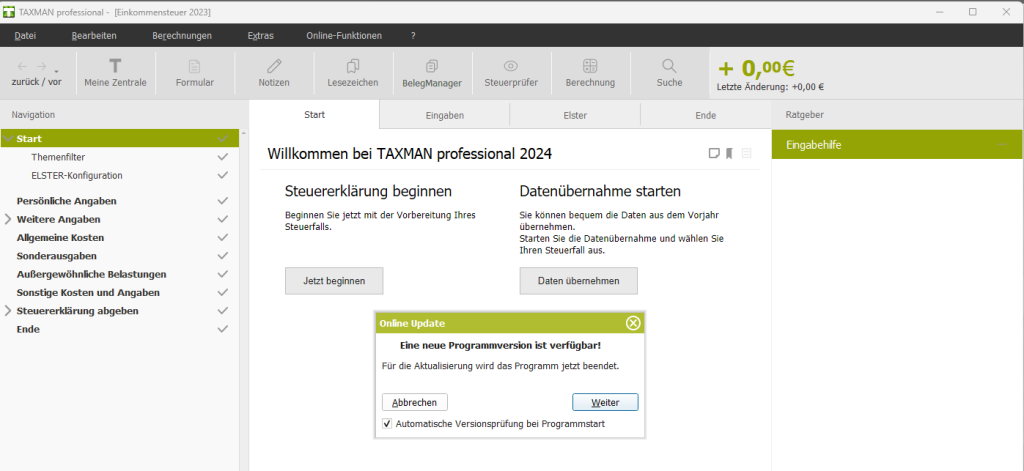Collapse the Eingabehilfe panel
The width and height of the screenshot is (1024, 471).
click(1002, 145)
